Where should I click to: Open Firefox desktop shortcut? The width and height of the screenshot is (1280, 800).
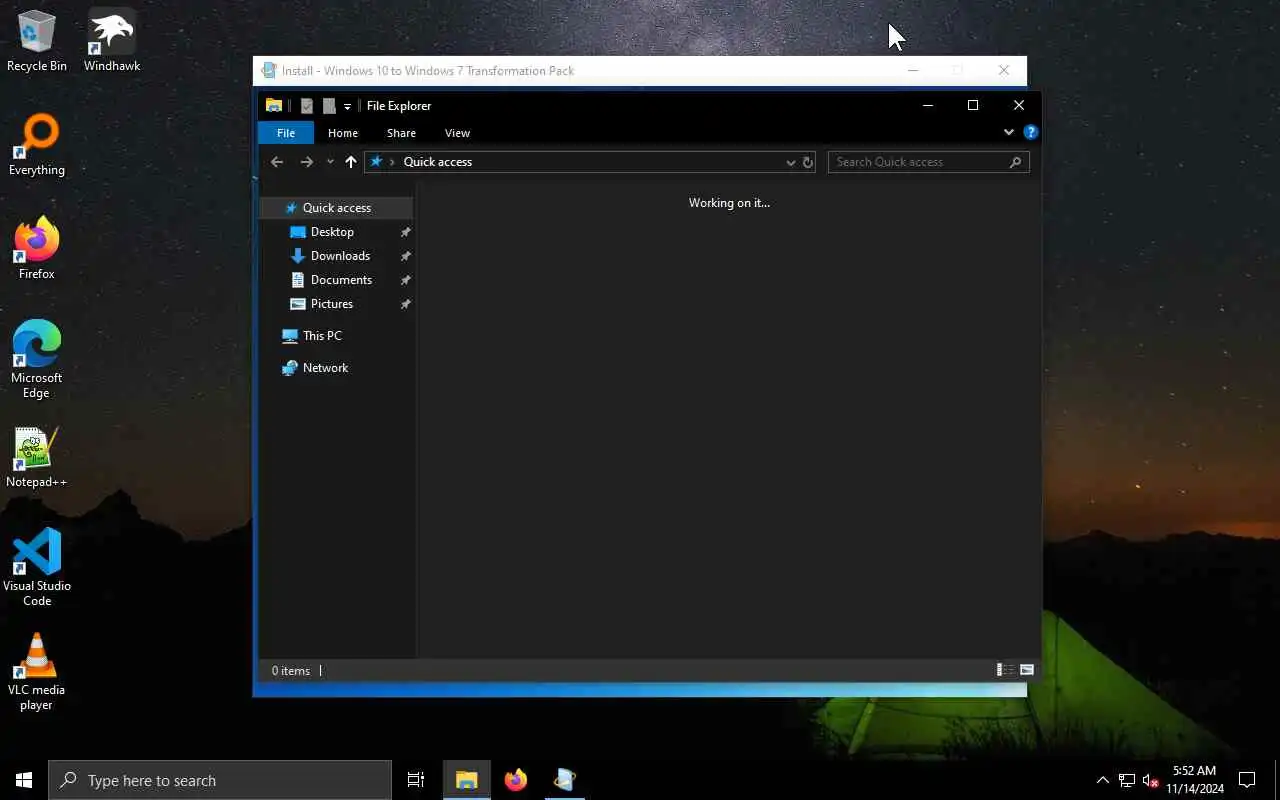click(x=37, y=249)
